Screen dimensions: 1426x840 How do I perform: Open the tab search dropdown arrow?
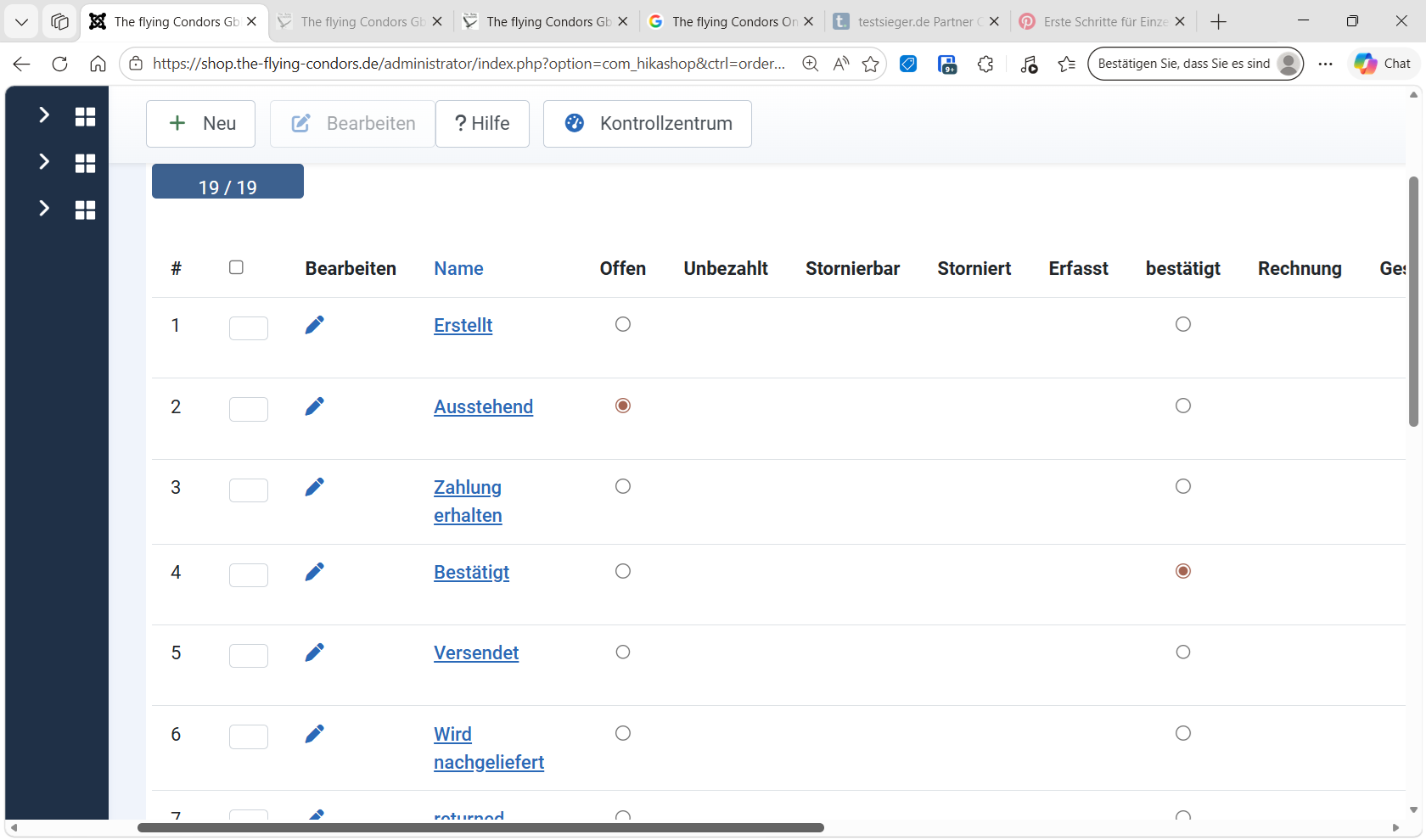(x=22, y=22)
